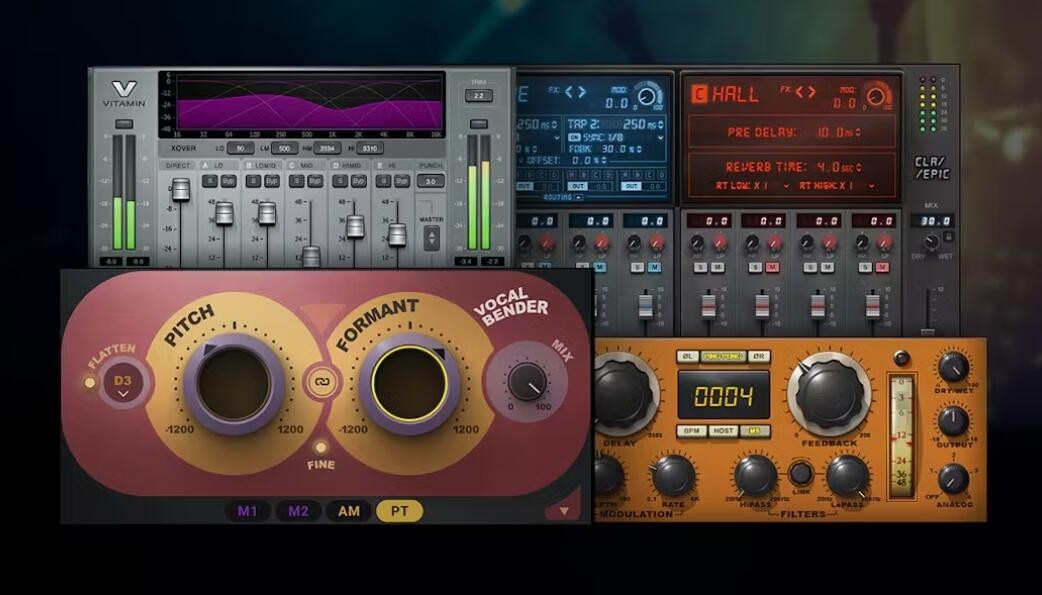Toggle the filters LINK button
The height and width of the screenshot is (595, 1042).
click(801, 473)
